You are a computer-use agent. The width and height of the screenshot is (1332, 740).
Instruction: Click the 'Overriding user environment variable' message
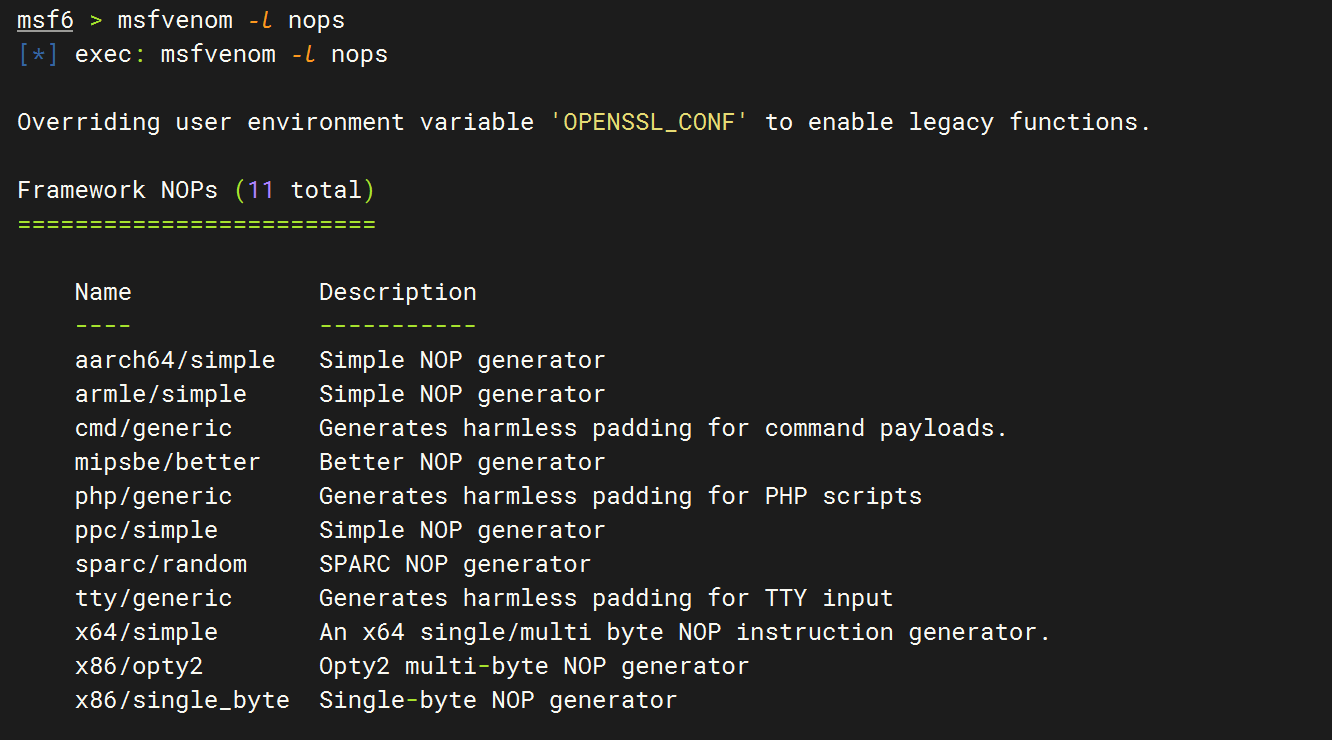584,122
